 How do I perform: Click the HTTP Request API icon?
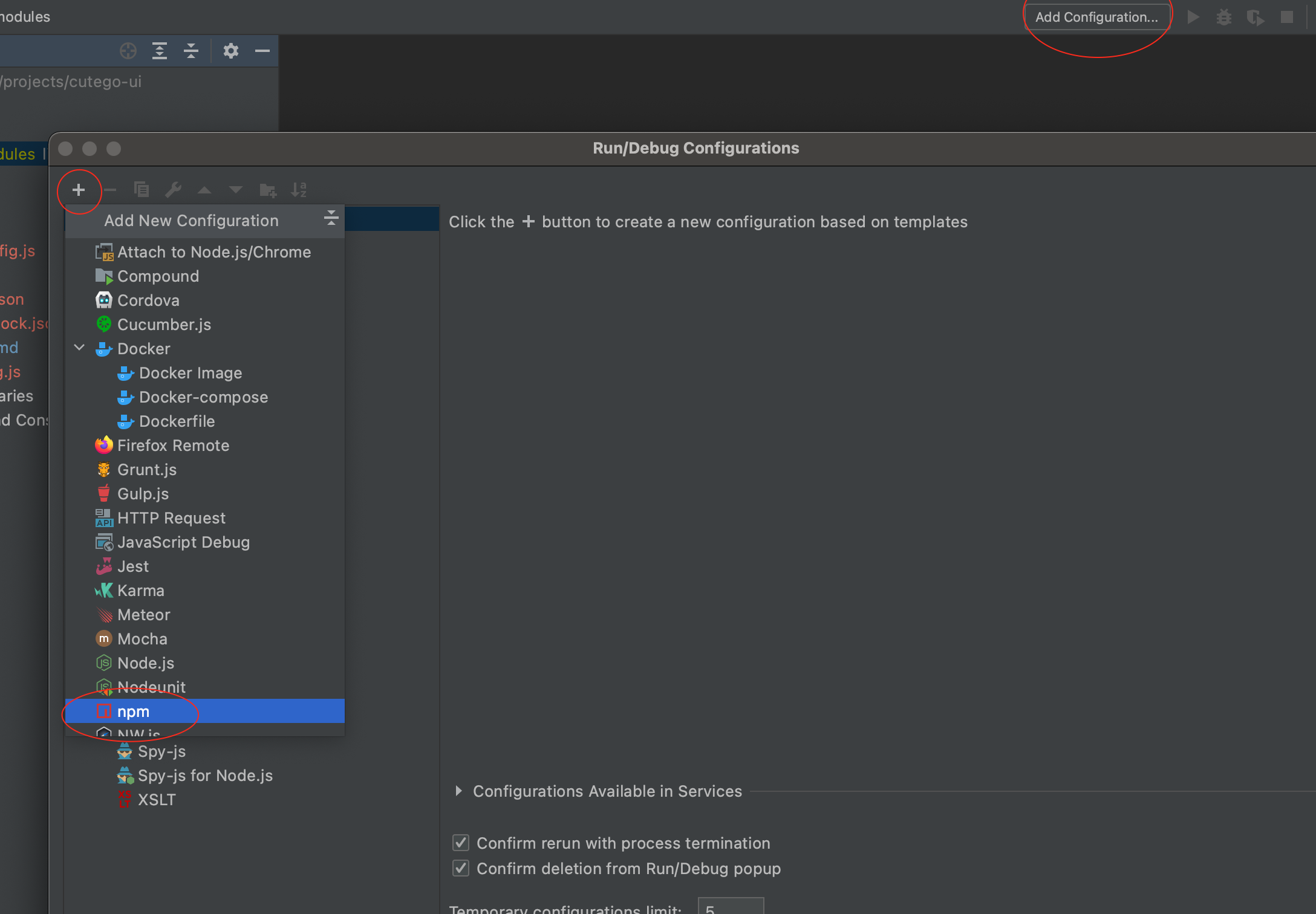[104, 518]
